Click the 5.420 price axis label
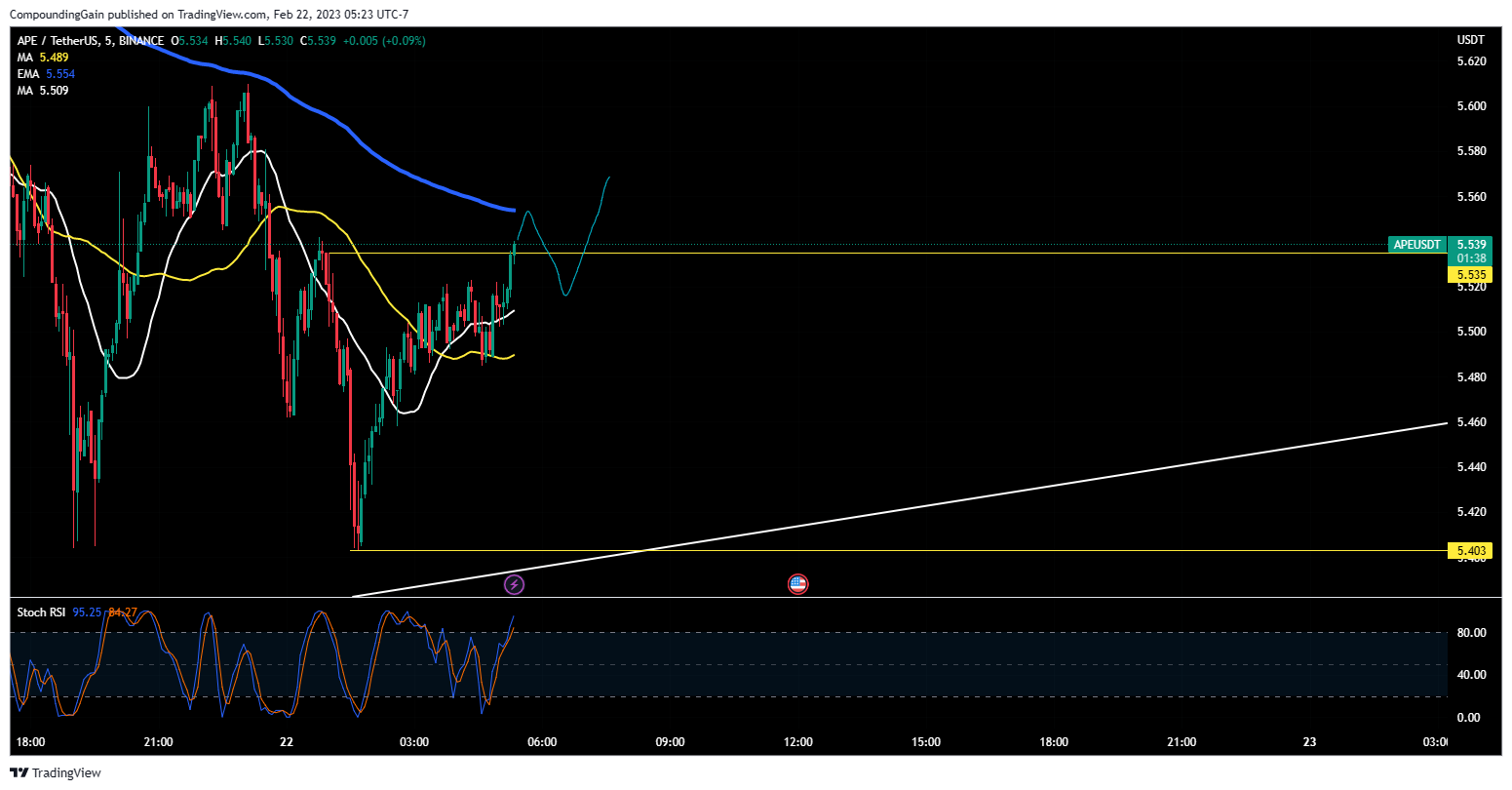 pos(1470,512)
